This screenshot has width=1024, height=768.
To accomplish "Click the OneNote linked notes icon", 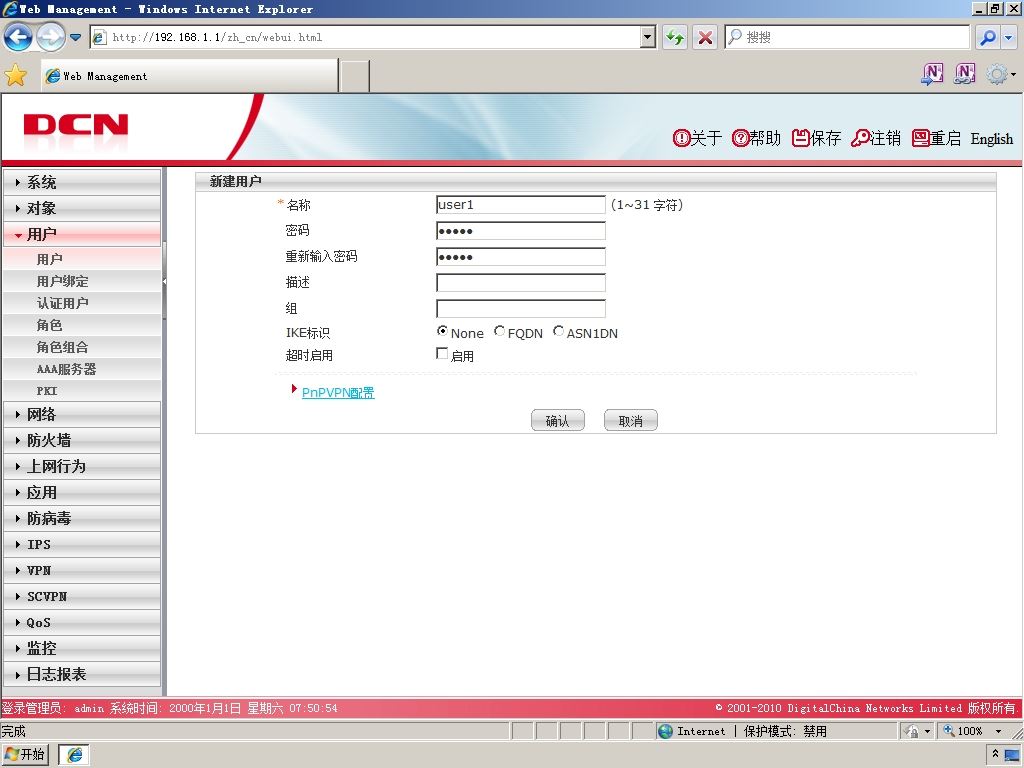I will tap(965, 74).
